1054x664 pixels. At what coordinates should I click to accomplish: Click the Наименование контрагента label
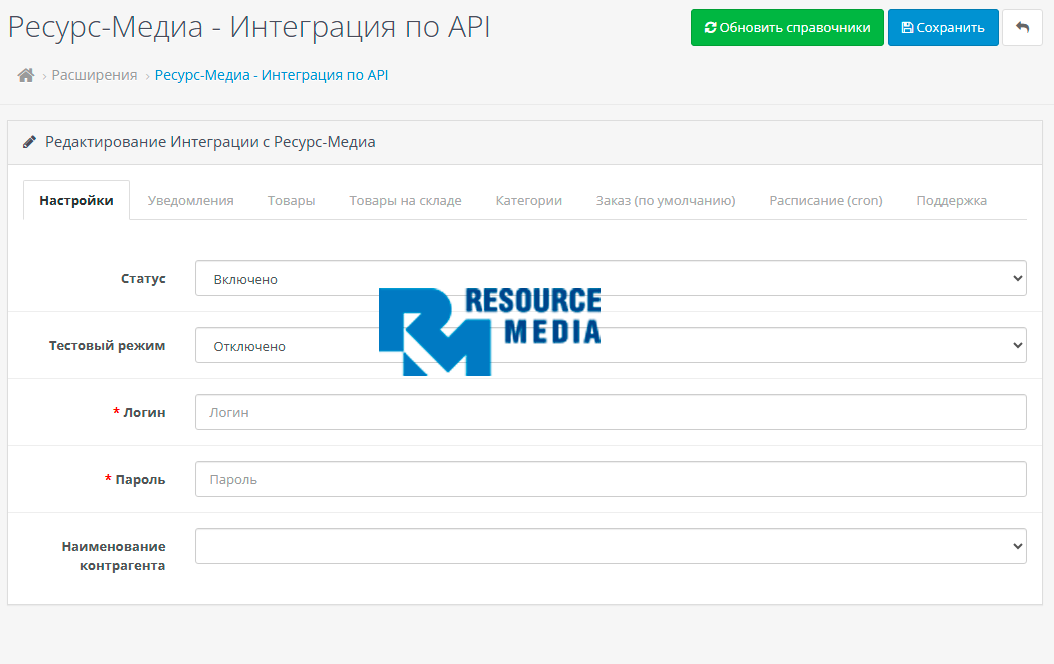pyautogui.click(x=114, y=556)
